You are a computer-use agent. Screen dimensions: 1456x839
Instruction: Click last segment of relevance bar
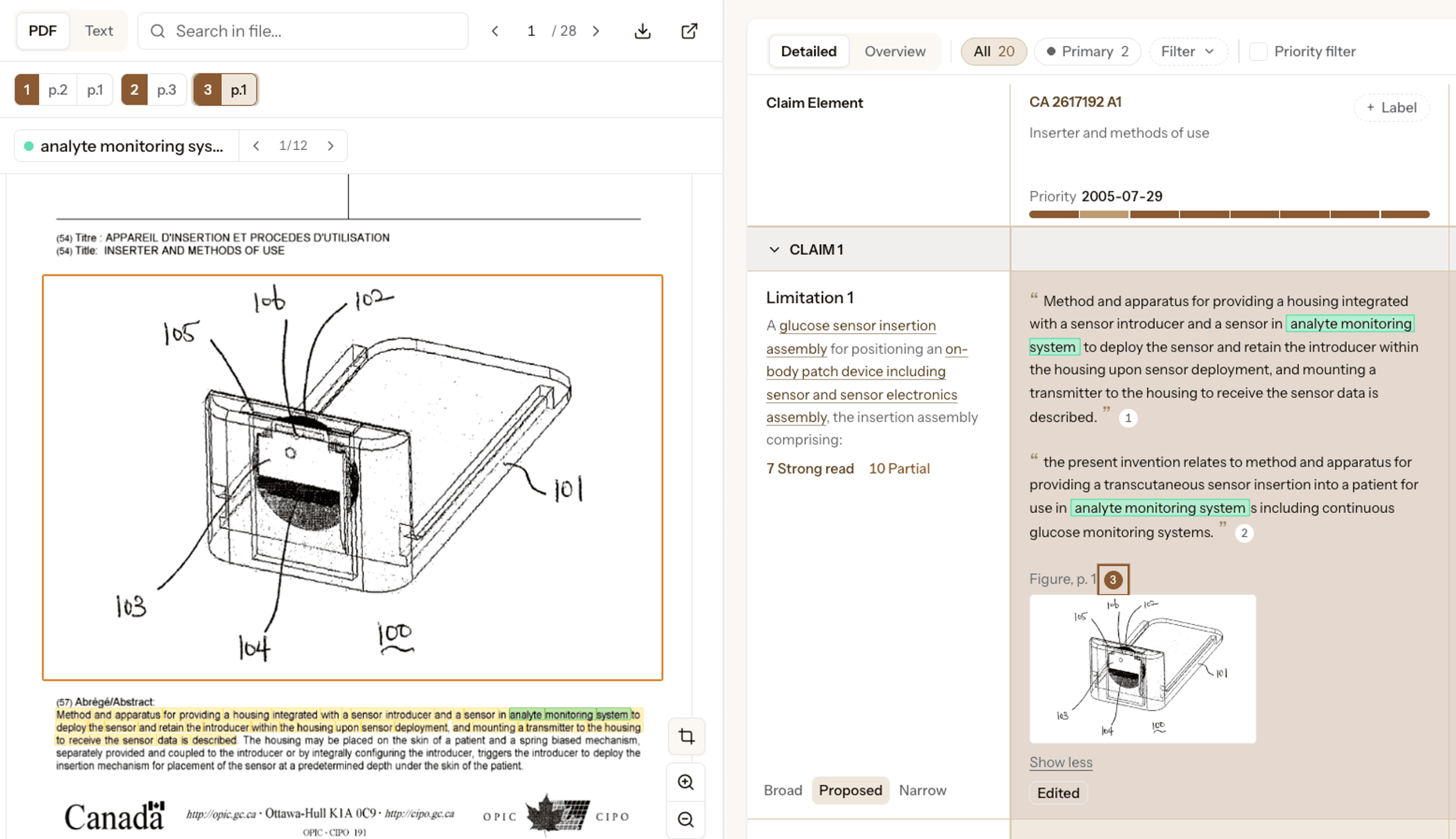[1405, 214]
